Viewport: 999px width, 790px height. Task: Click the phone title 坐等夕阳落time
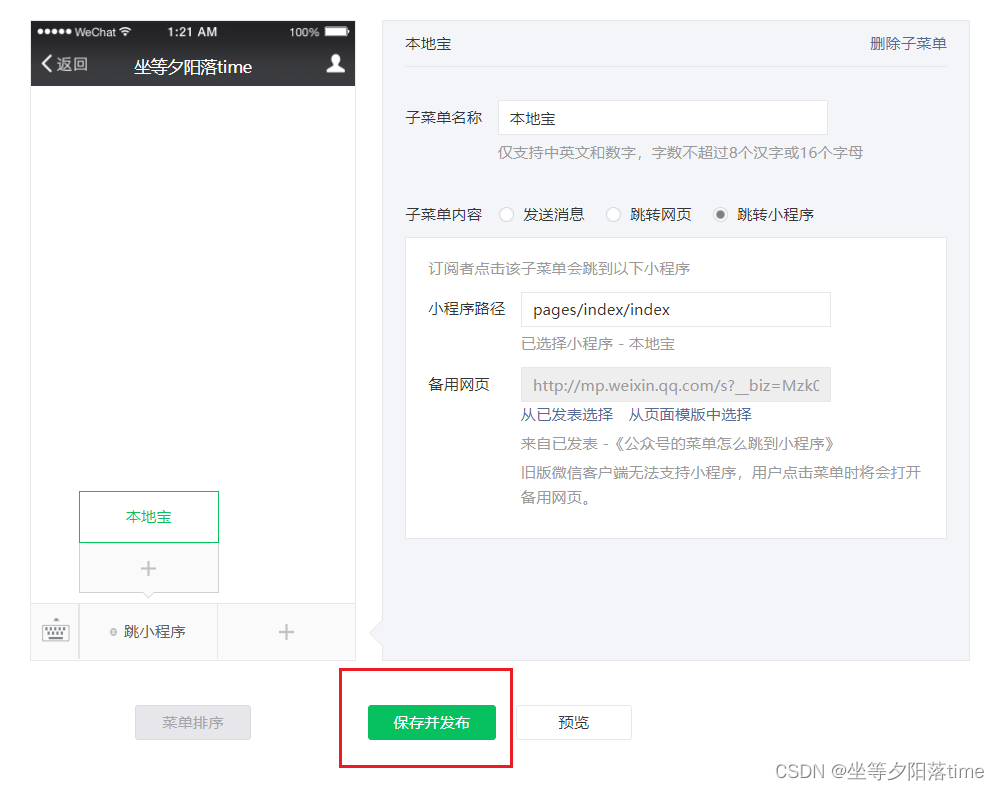coord(193,67)
